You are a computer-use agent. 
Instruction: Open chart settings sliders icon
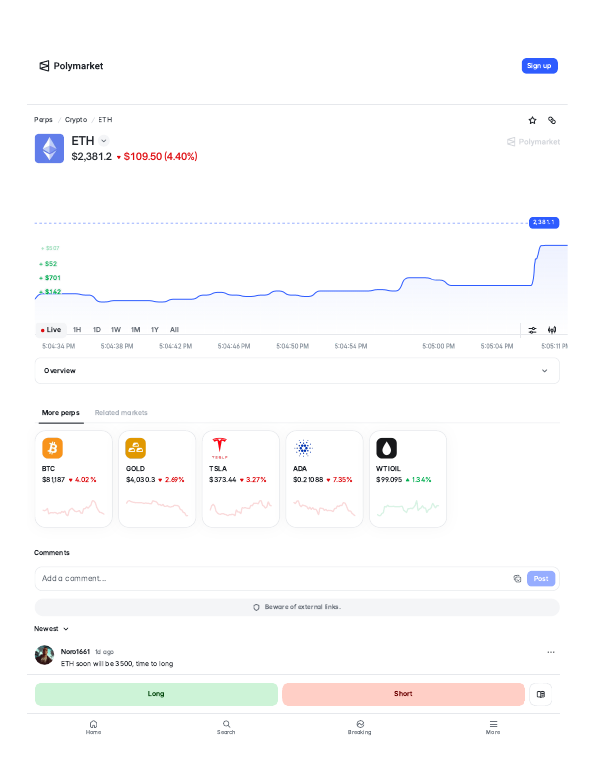click(x=532, y=330)
